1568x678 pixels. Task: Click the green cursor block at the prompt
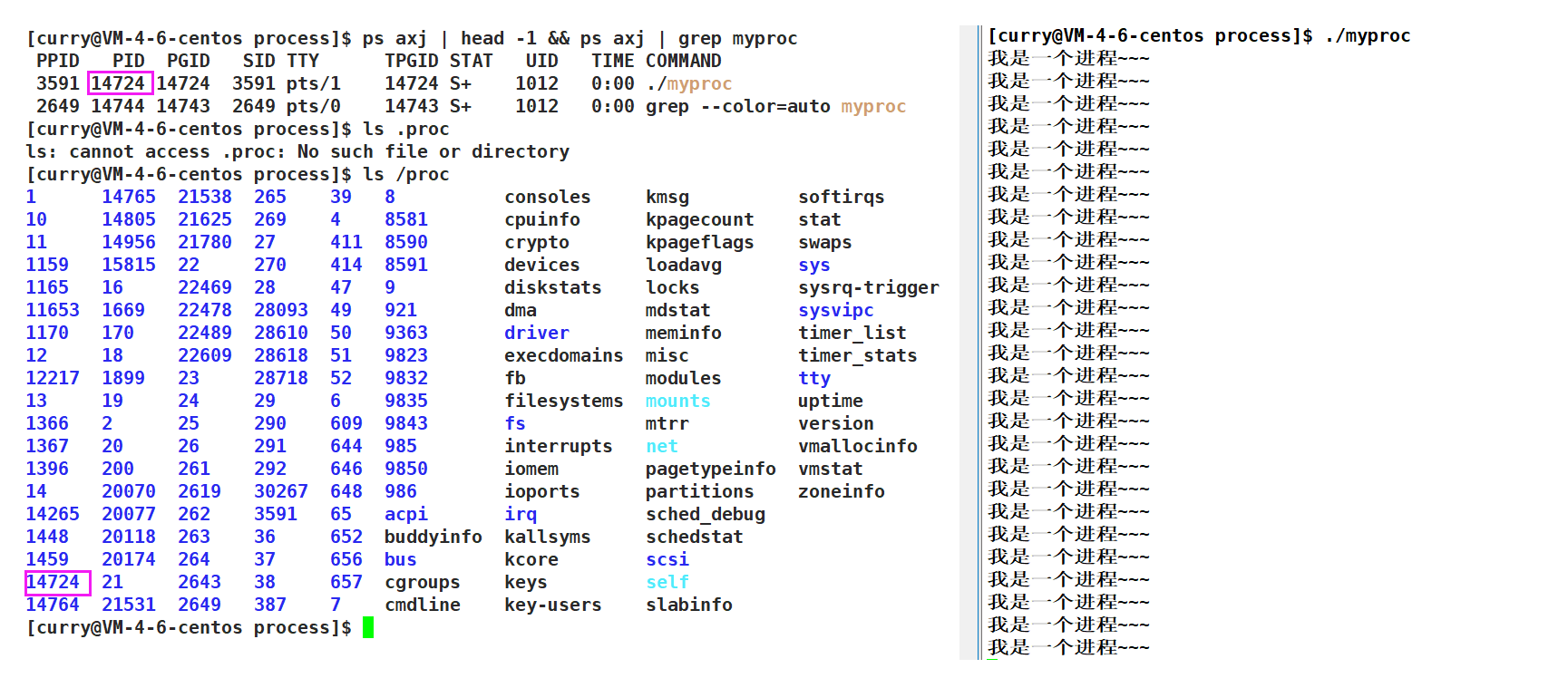368,627
